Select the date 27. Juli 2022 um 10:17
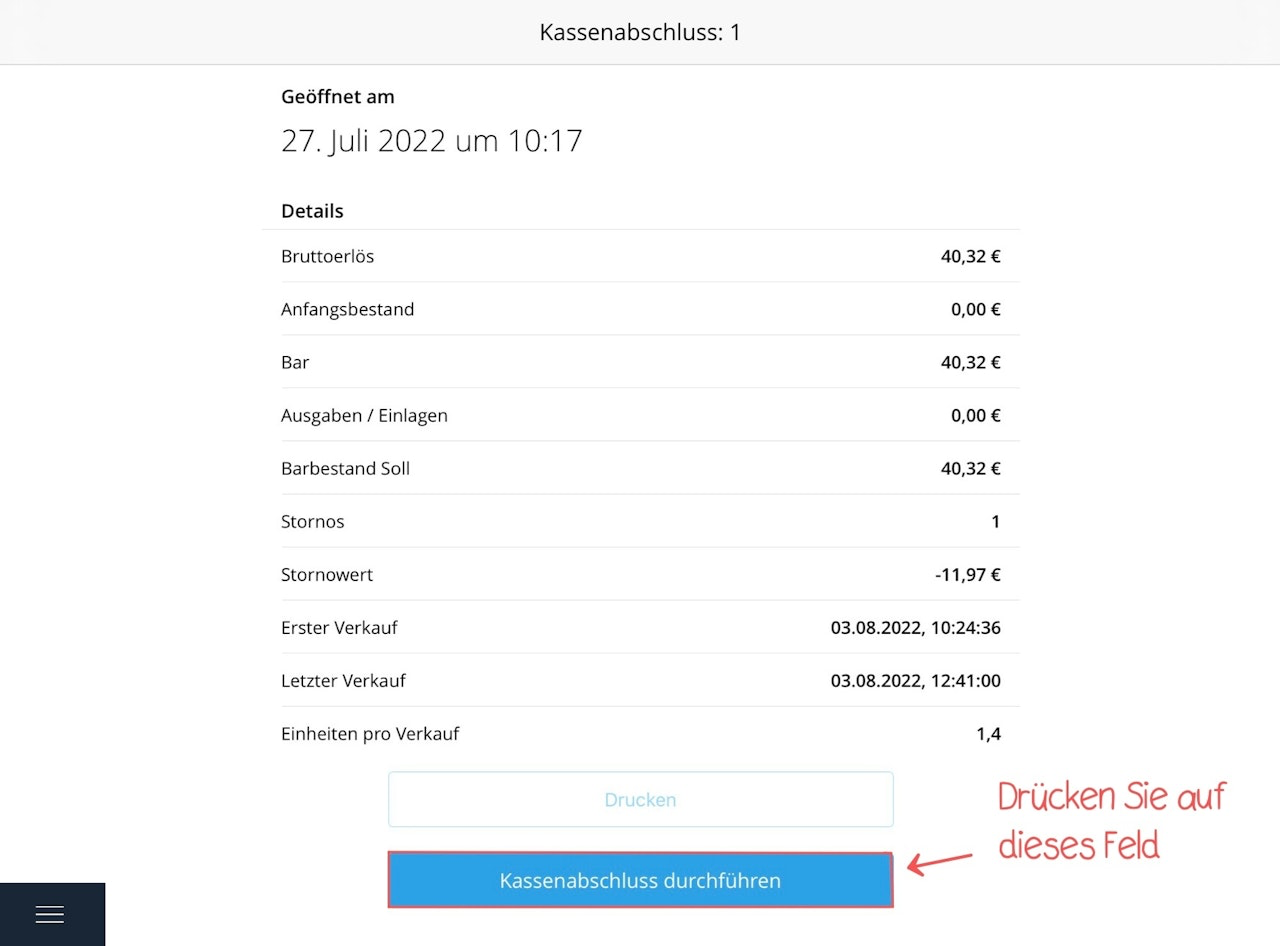The height and width of the screenshot is (946, 1280). click(432, 140)
